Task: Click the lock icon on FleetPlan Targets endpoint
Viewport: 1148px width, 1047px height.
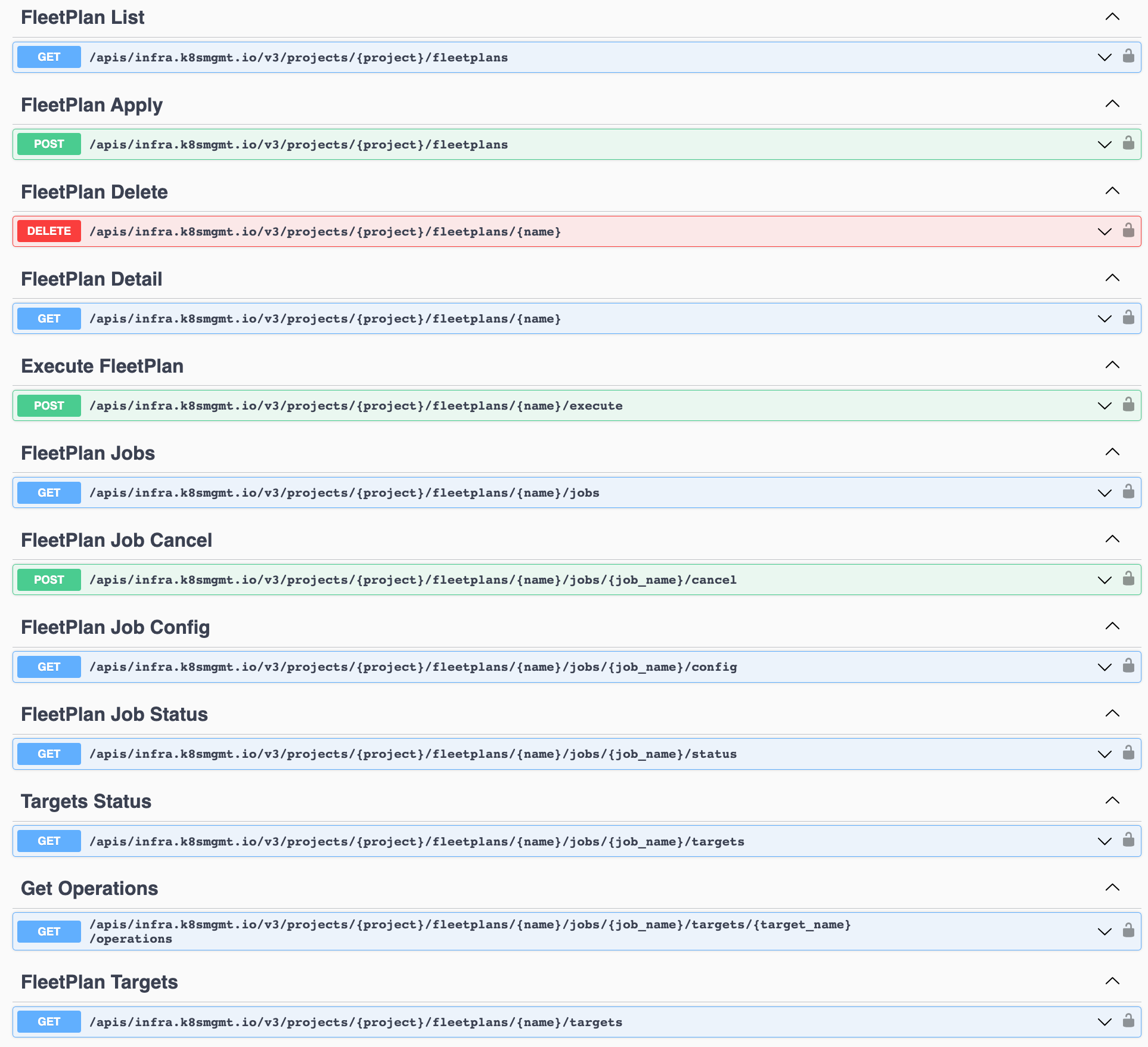Action: click(1128, 1021)
